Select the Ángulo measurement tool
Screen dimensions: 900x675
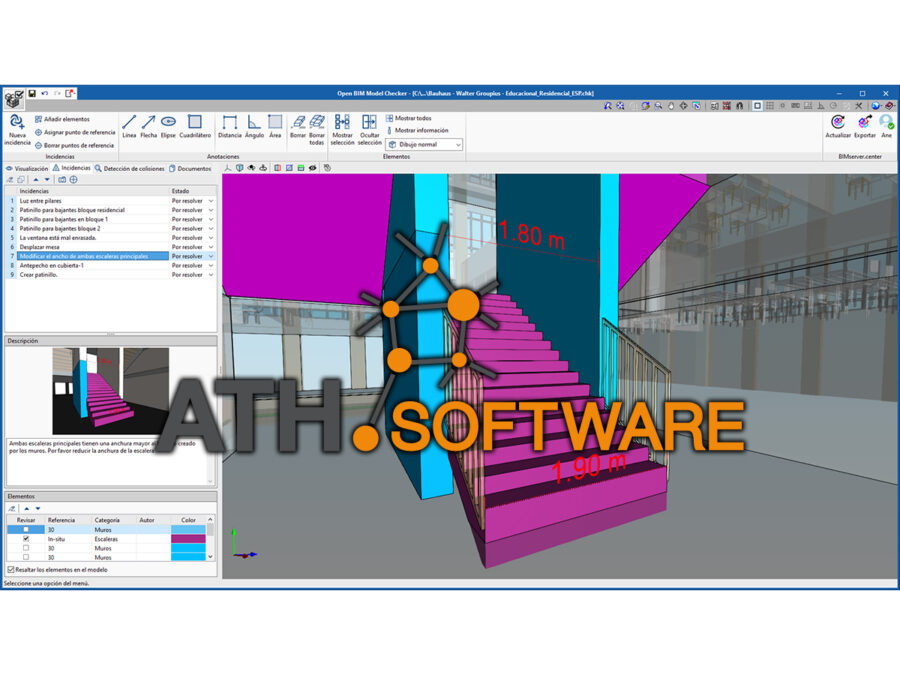254,126
